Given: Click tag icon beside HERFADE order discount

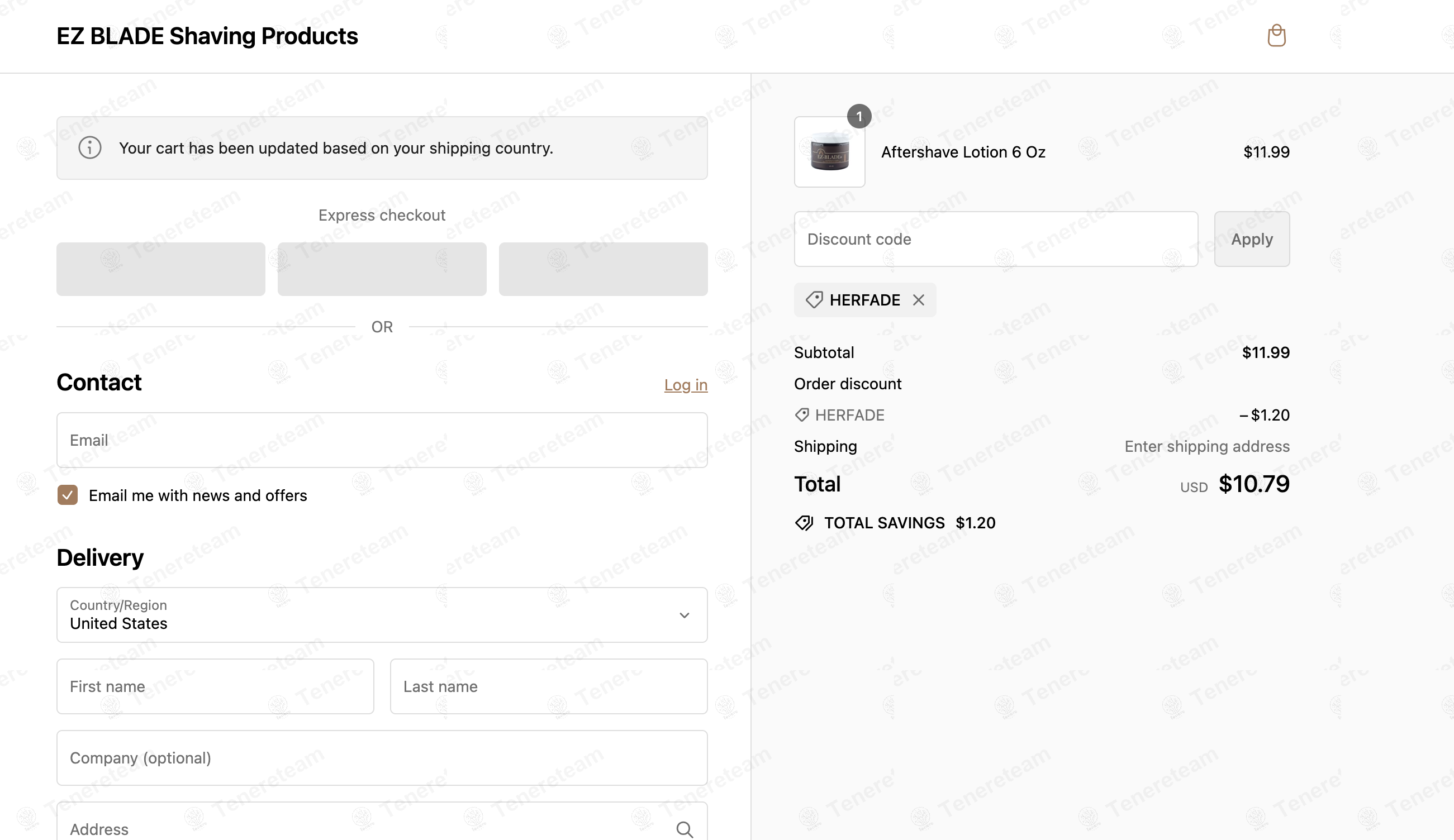Looking at the screenshot, I should click(802, 415).
